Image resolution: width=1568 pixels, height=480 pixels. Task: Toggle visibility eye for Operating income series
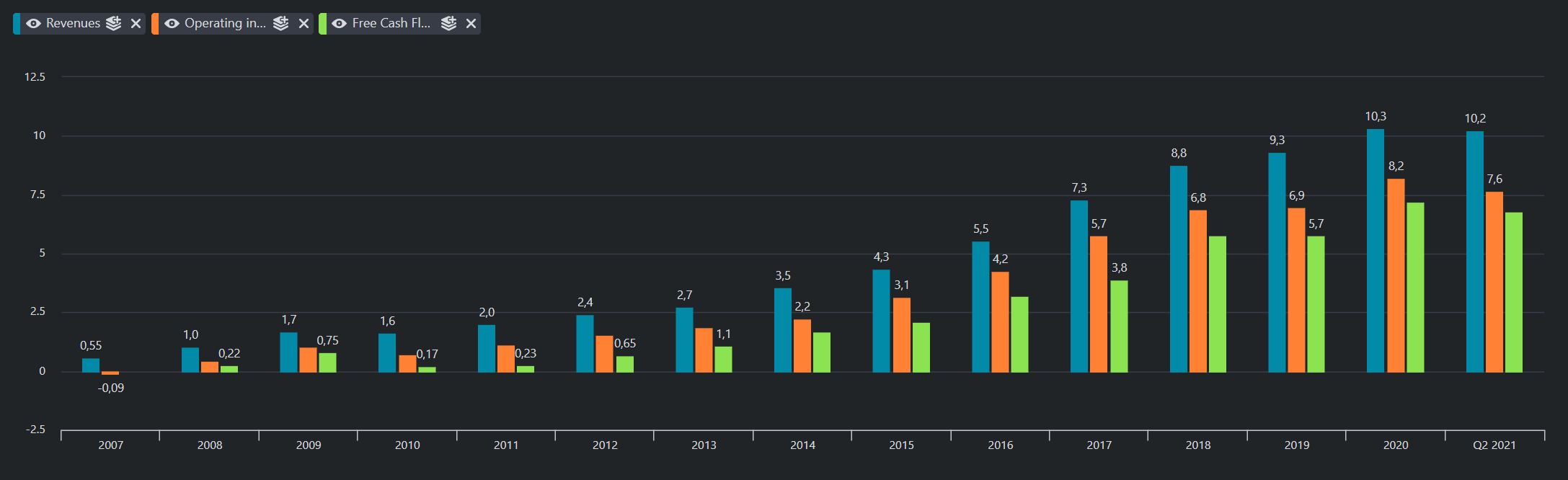(172, 24)
